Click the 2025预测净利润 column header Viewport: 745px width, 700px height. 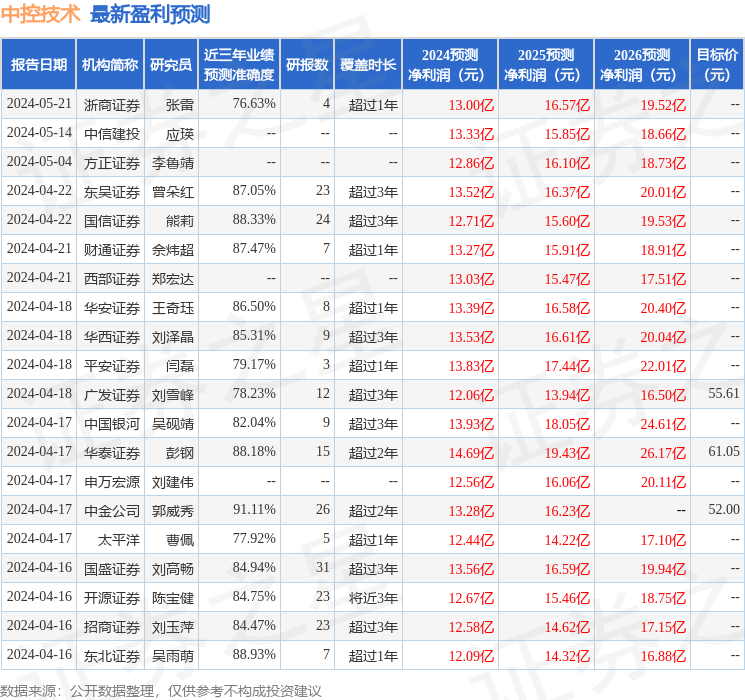546,65
